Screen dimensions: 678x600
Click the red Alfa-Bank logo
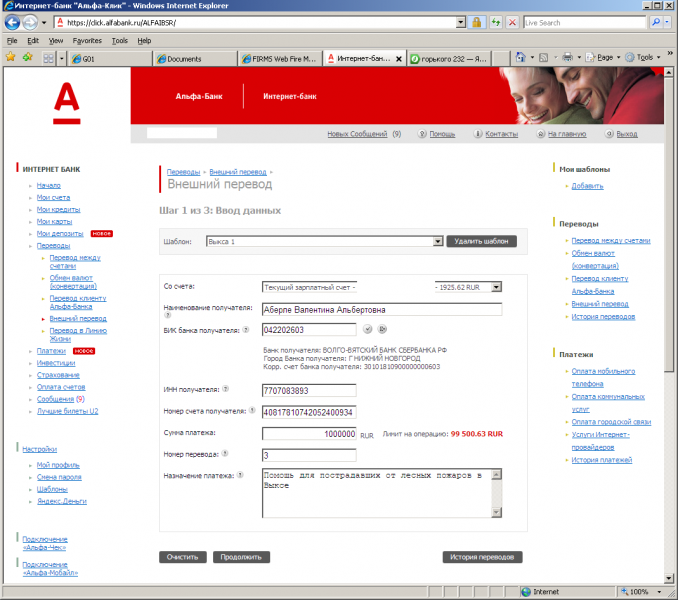[66, 103]
